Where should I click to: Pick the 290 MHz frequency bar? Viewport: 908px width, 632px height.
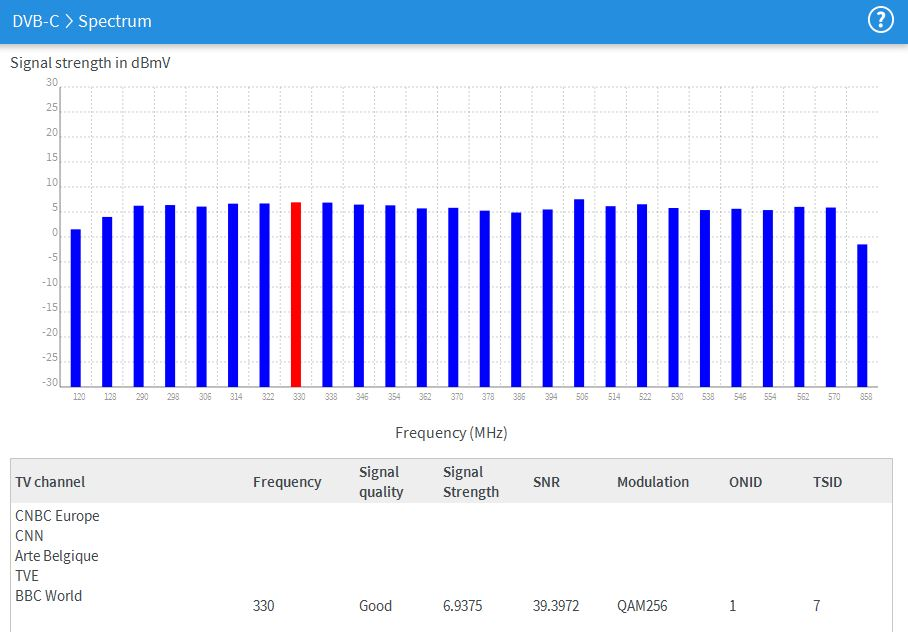[139, 296]
